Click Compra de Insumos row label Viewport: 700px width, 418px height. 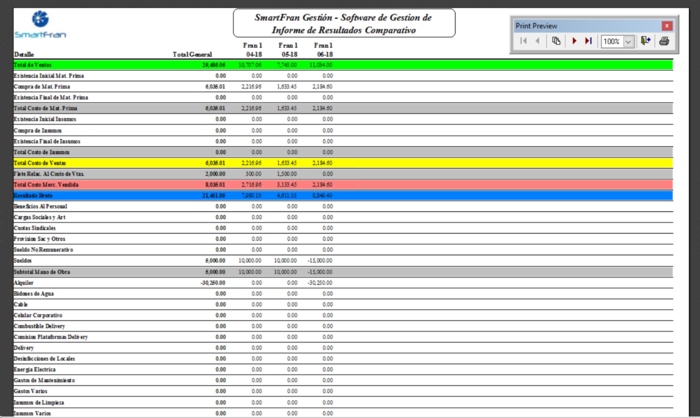pos(38,130)
